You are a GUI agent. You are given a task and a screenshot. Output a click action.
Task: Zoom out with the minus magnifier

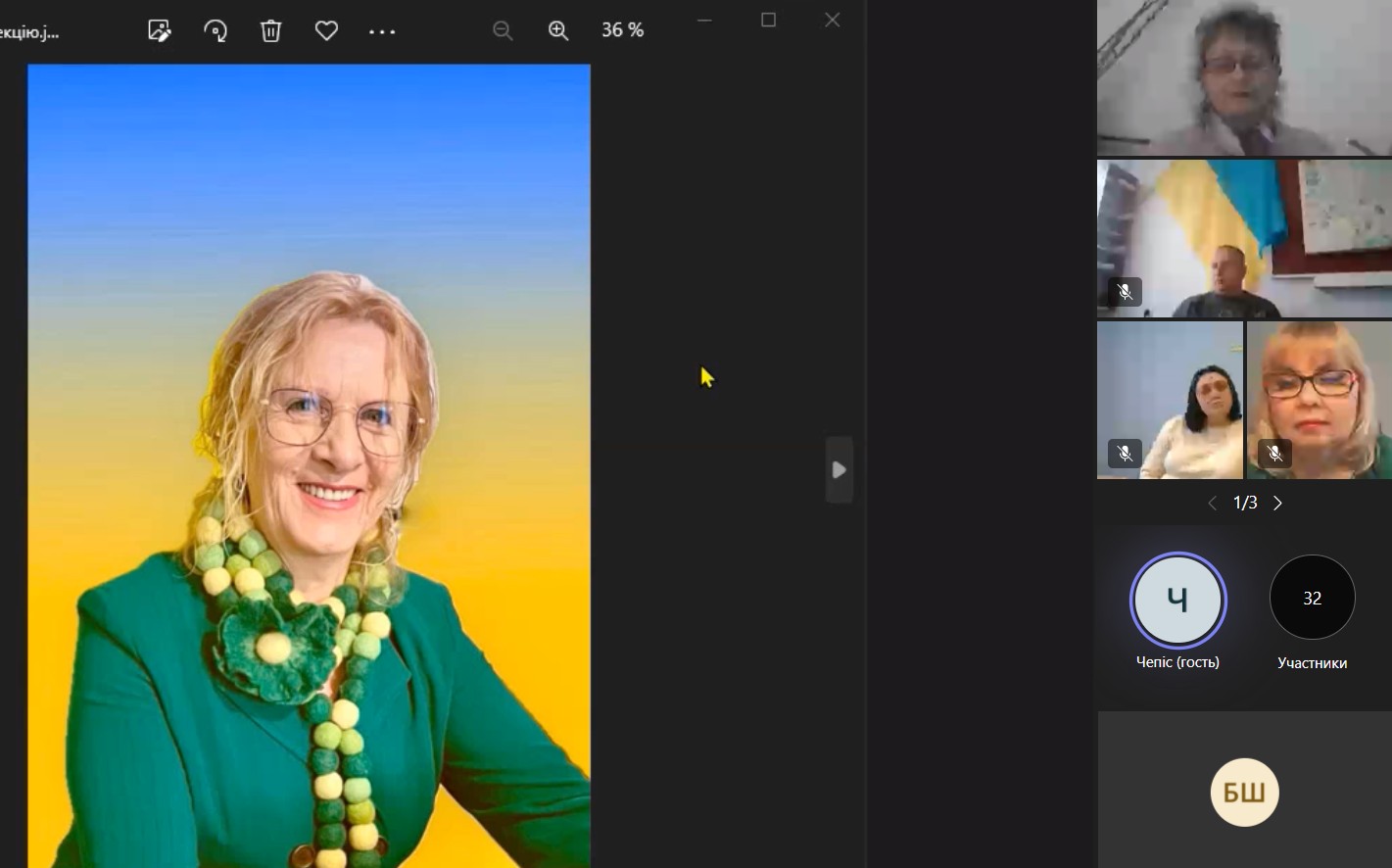(x=503, y=31)
